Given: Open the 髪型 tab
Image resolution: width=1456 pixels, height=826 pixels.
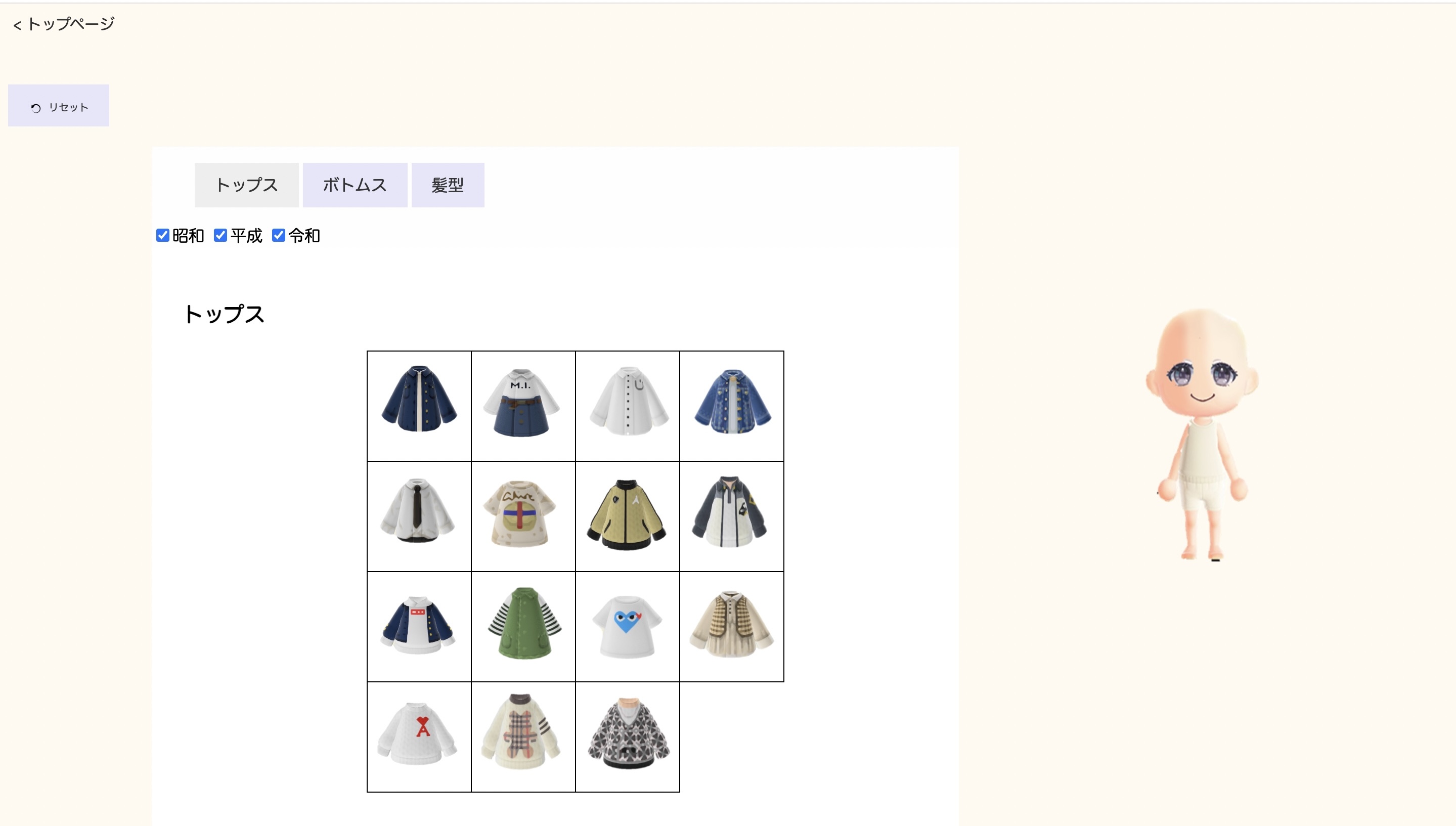Looking at the screenshot, I should 448,185.
